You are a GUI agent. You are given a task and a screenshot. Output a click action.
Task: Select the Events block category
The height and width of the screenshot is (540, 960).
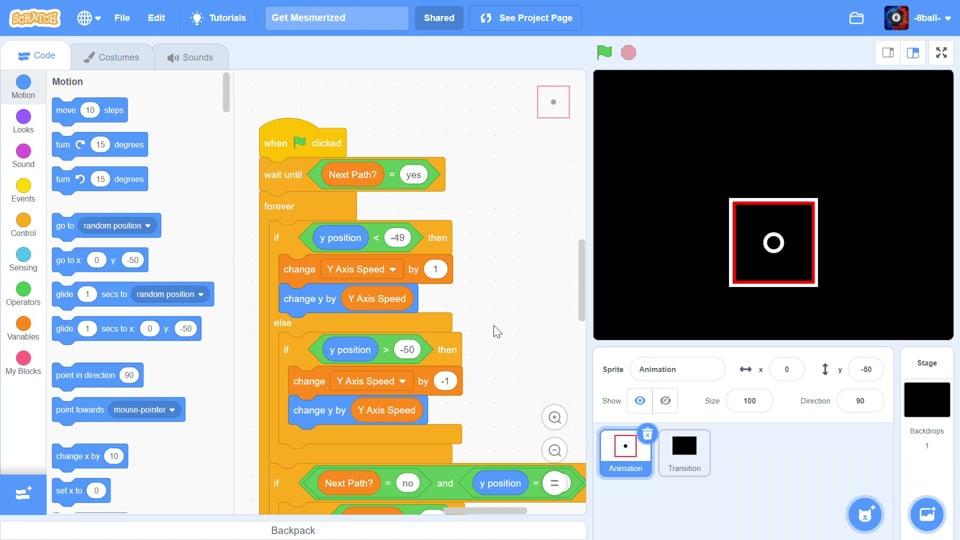point(23,190)
